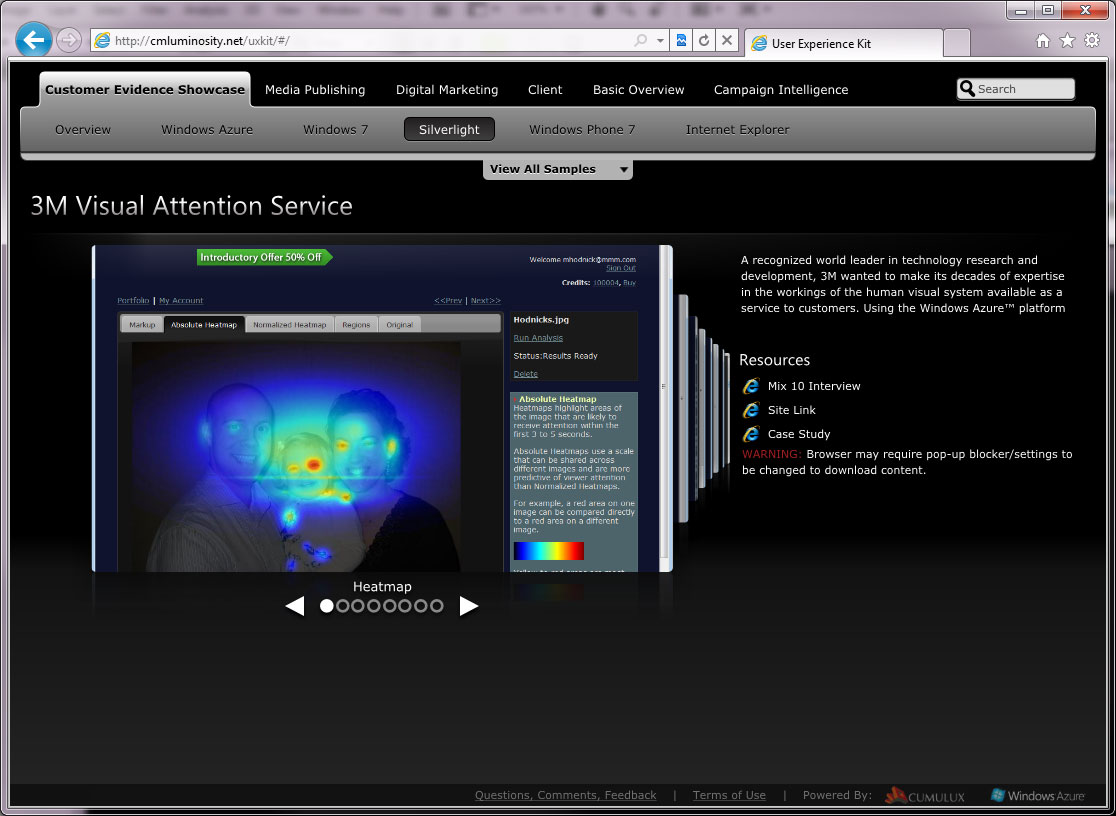This screenshot has width=1116, height=816.
Task: Open the Media Publishing tab
Action: 315,90
